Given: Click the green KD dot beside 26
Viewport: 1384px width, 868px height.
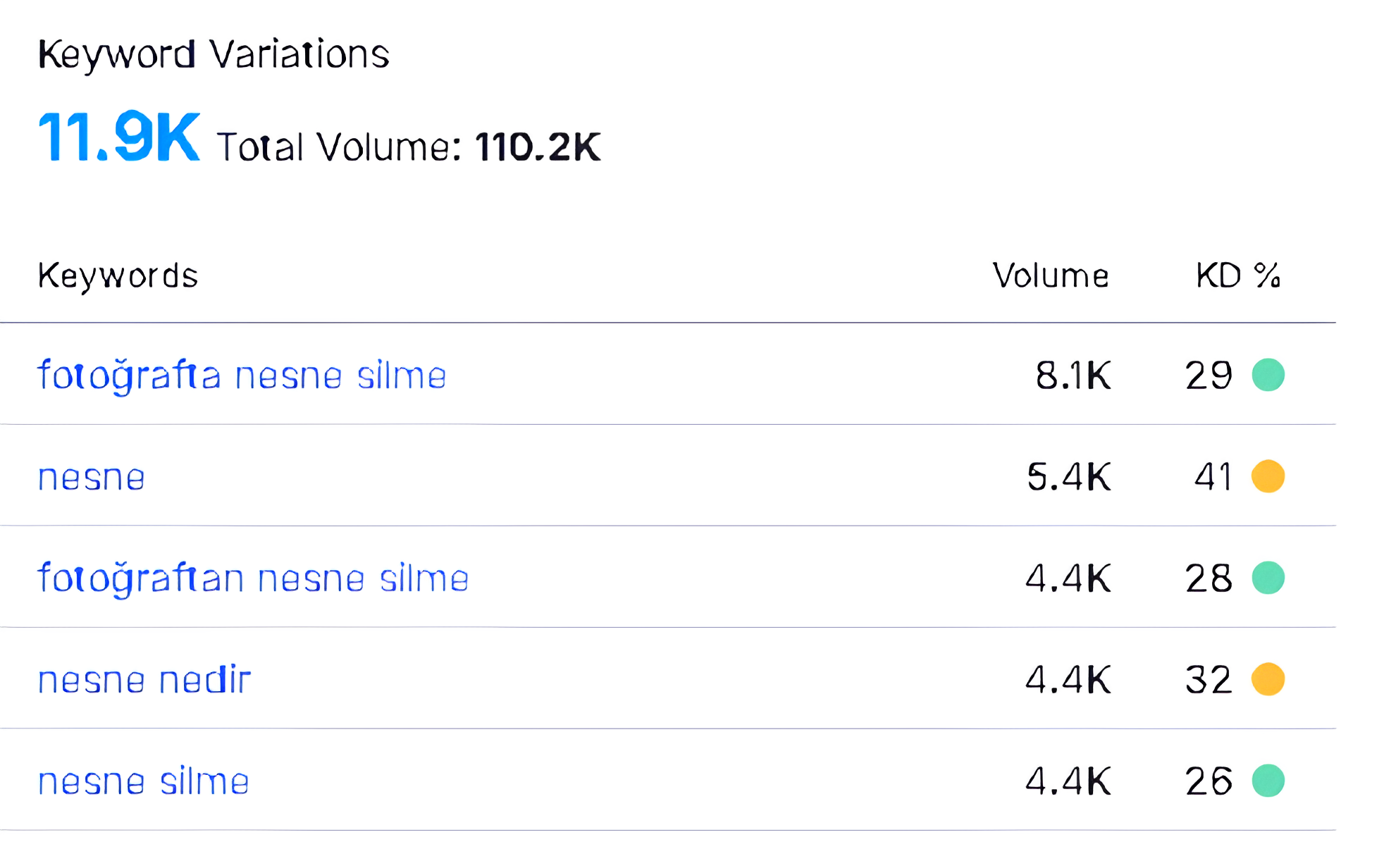Looking at the screenshot, I should click(x=1268, y=781).
